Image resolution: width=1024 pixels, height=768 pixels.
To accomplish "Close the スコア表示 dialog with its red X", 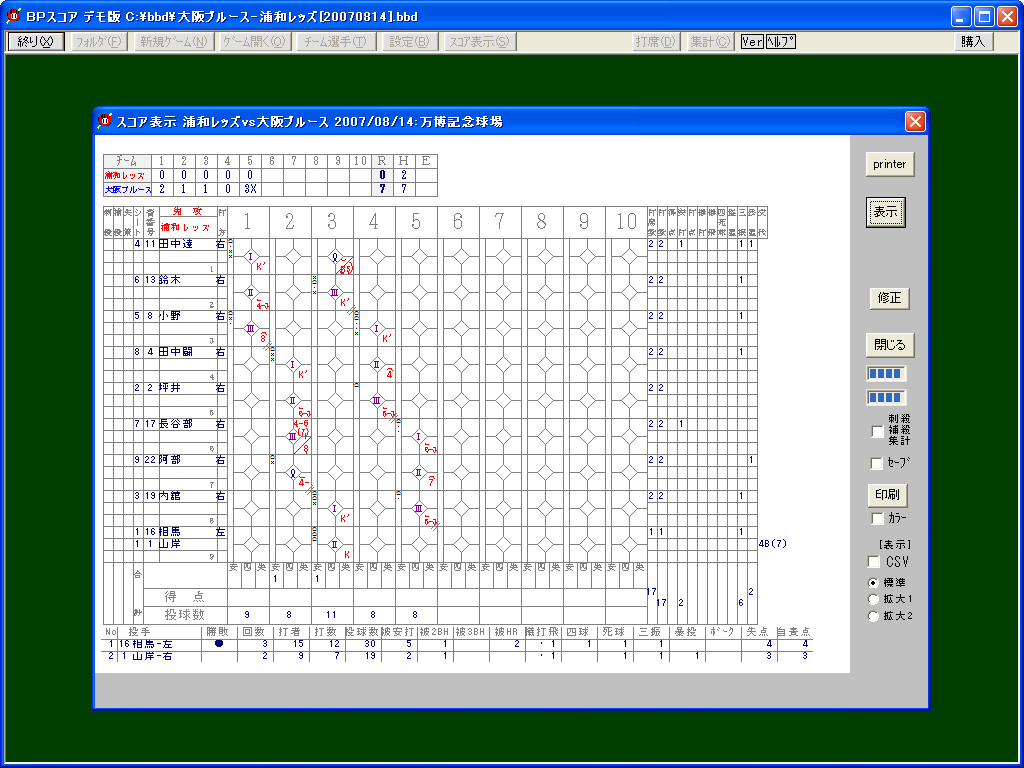I will pyautogui.click(x=915, y=121).
